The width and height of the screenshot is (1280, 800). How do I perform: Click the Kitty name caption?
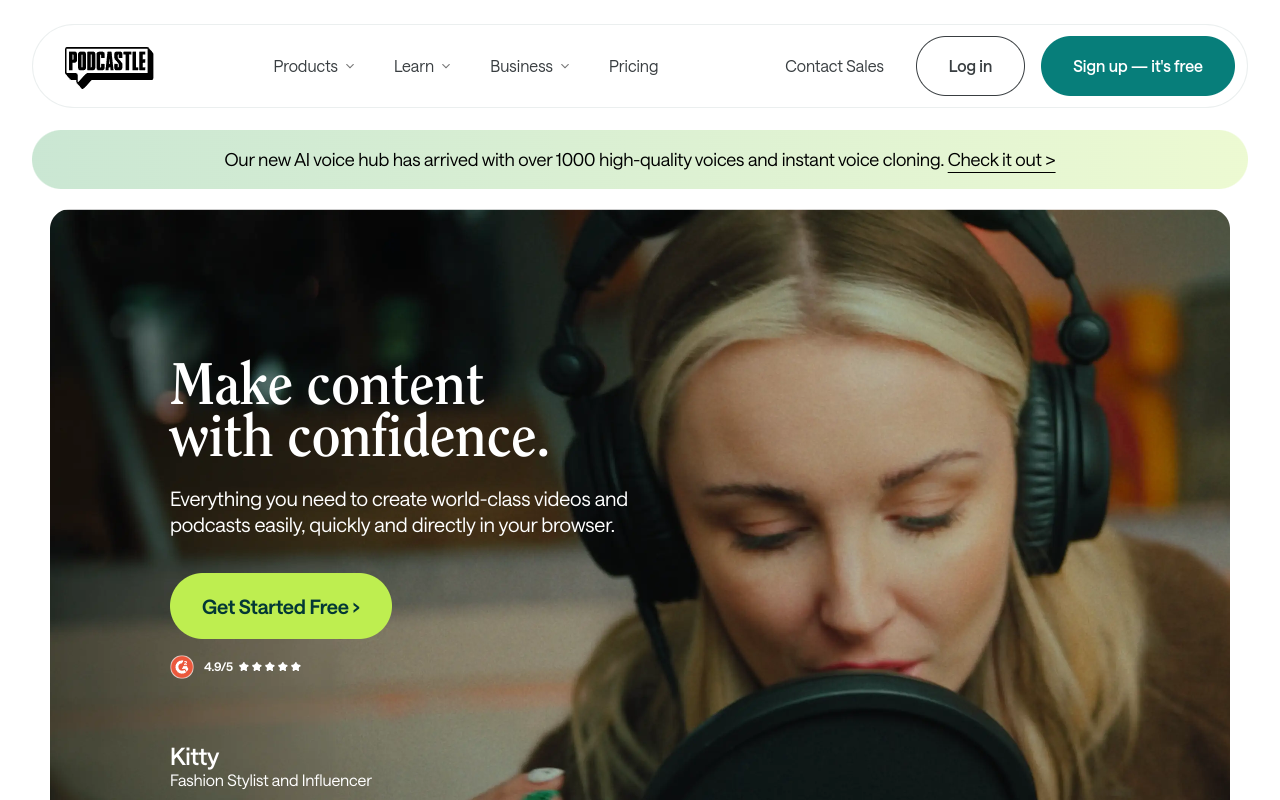[194, 756]
